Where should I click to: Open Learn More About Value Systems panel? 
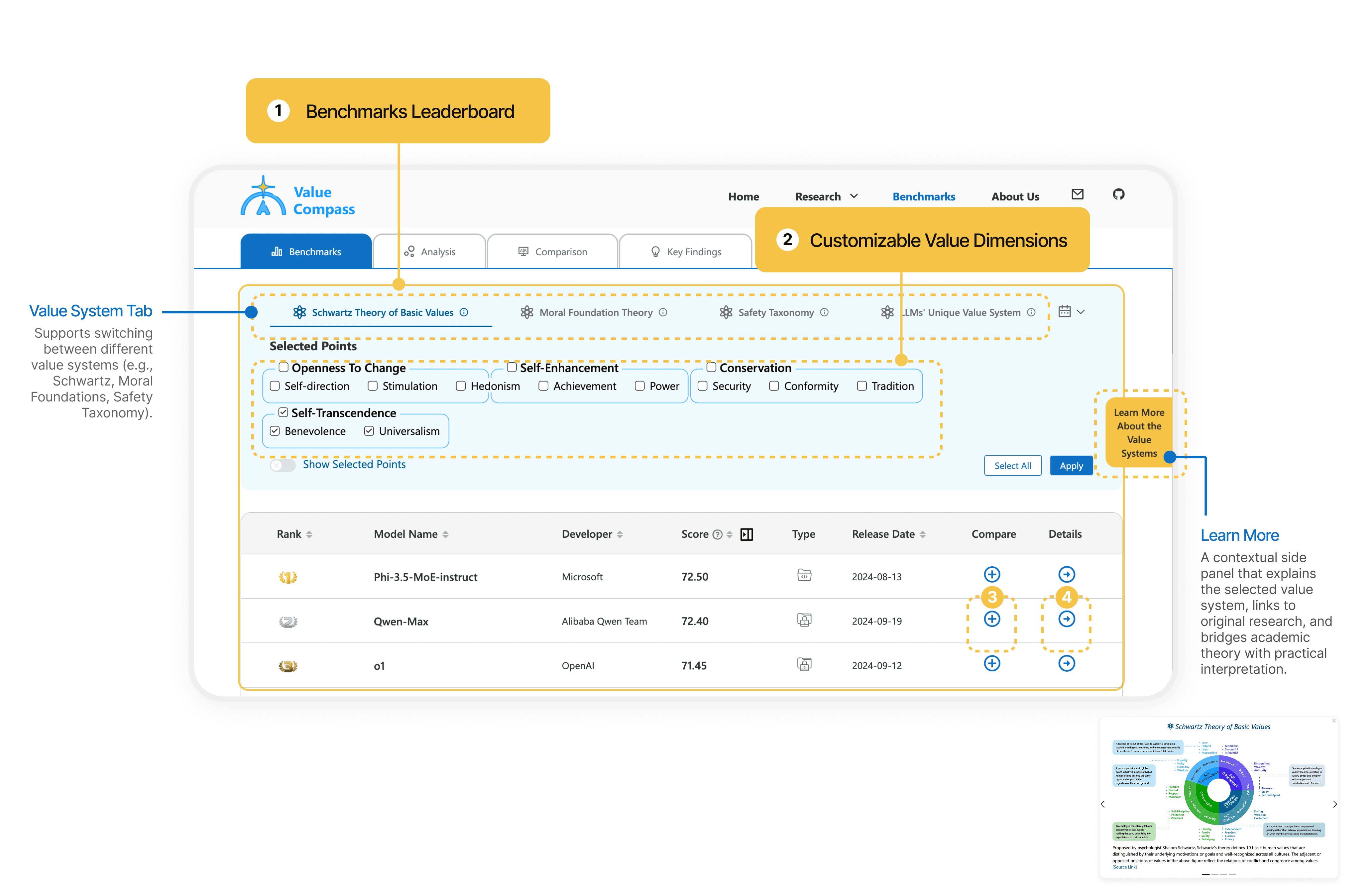(x=1139, y=433)
